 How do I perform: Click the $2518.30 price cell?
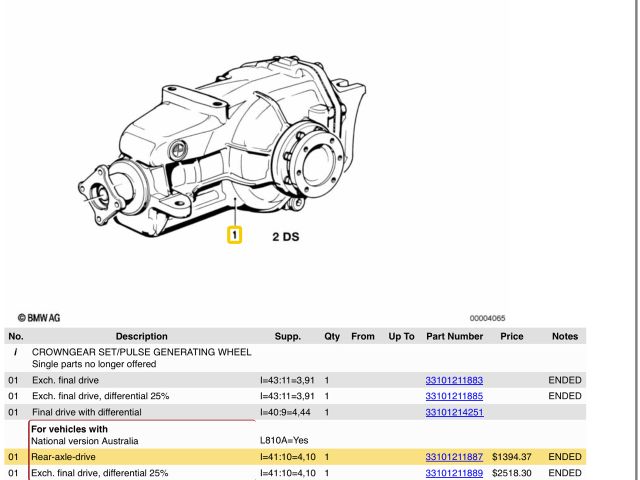pyautogui.click(x=512, y=473)
